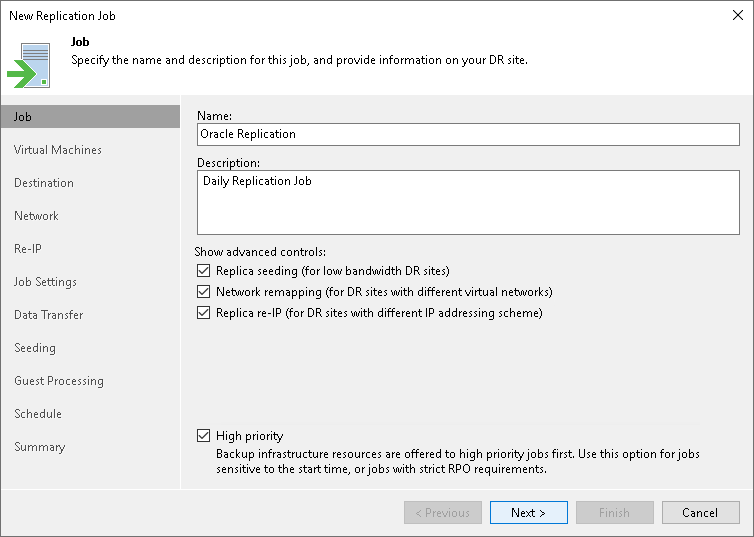
Task: Toggle the High priority checkbox
Action: [x=204, y=436]
